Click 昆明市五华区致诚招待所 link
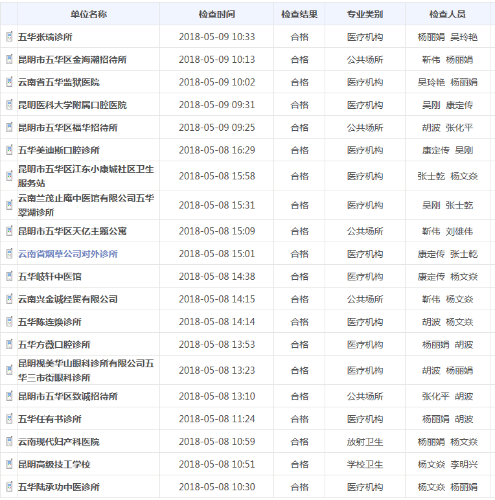 click(68, 396)
